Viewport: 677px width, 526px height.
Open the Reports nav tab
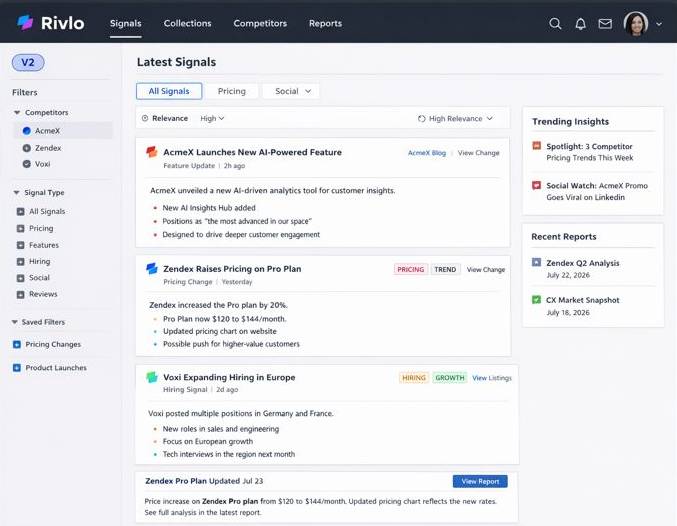pyautogui.click(x=325, y=23)
